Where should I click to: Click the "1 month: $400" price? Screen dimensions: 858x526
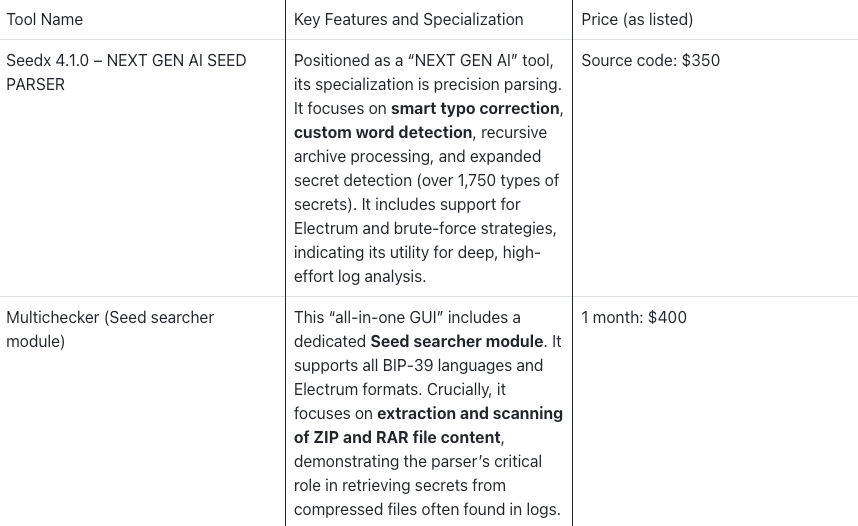point(634,317)
